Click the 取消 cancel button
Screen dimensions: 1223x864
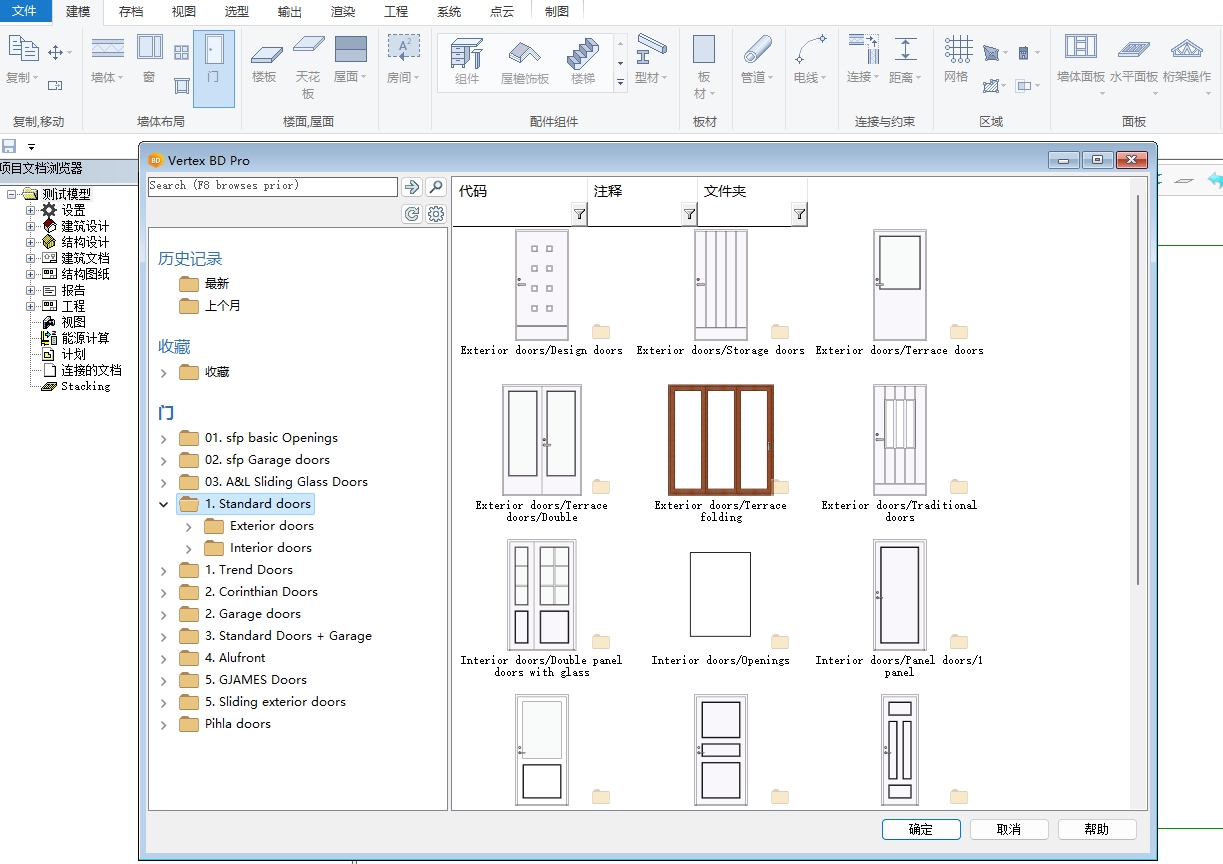[1009, 829]
